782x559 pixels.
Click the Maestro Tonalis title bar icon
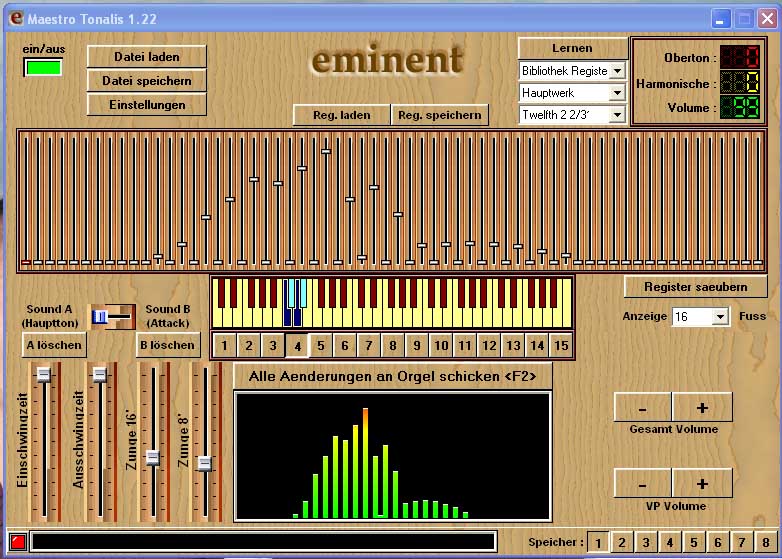pyautogui.click(x=13, y=18)
